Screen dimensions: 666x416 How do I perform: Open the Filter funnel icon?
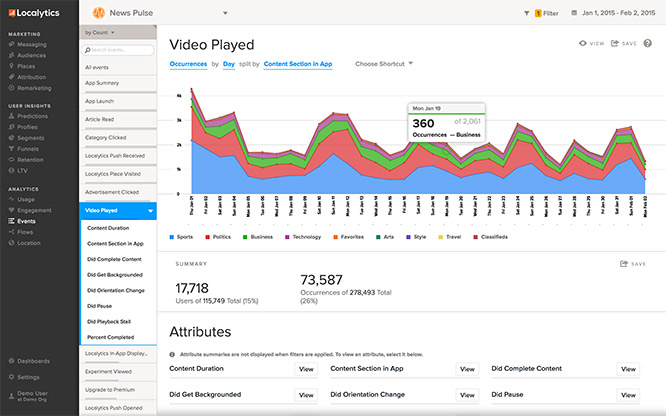tap(527, 13)
